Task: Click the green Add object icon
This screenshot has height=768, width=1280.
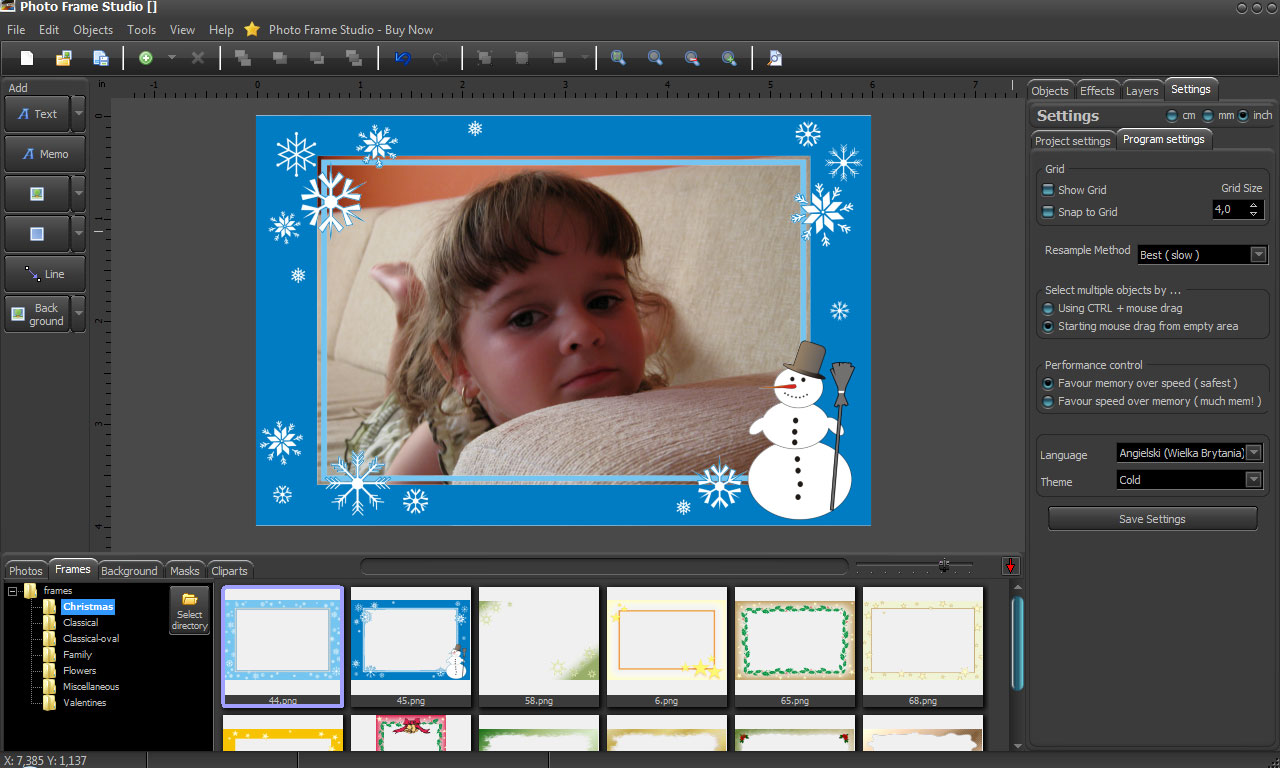Action: 146,58
